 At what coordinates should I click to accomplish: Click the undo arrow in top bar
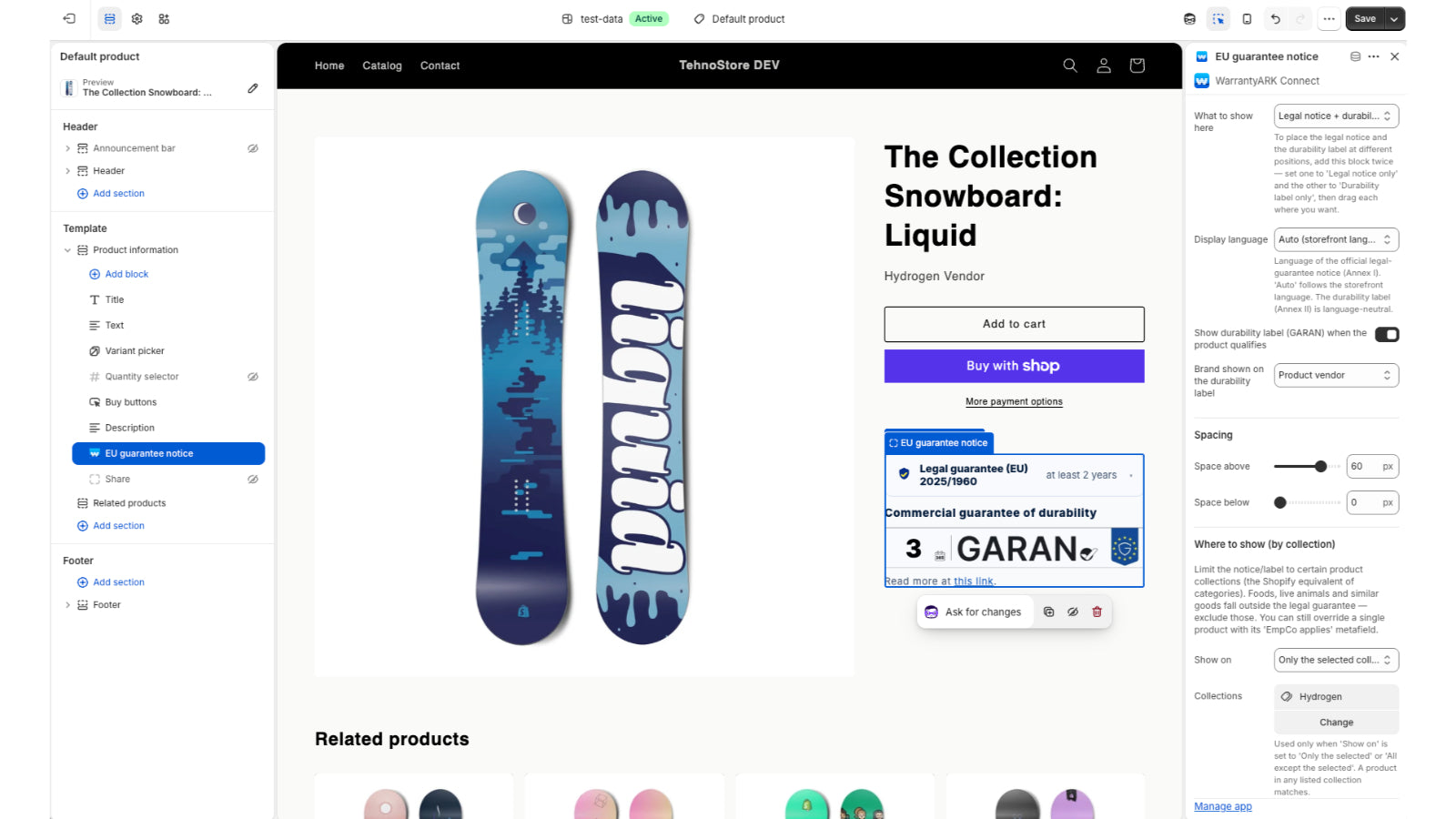click(1275, 18)
